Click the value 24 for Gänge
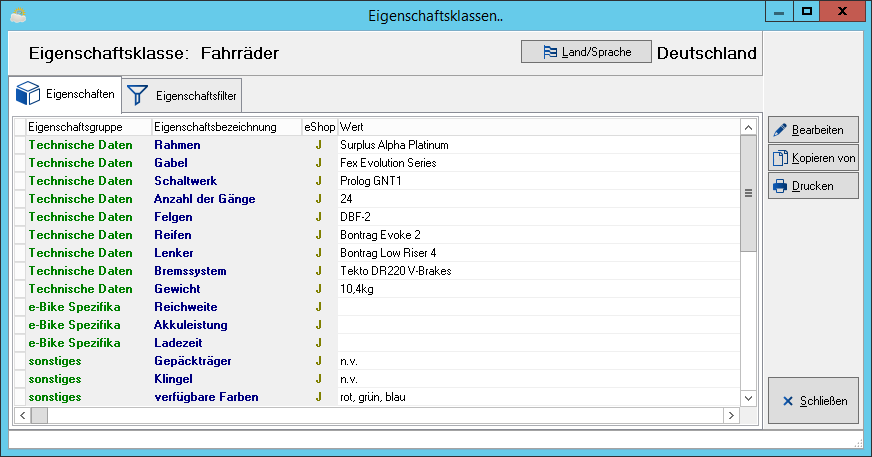The width and height of the screenshot is (872, 457). coord(346,199)
